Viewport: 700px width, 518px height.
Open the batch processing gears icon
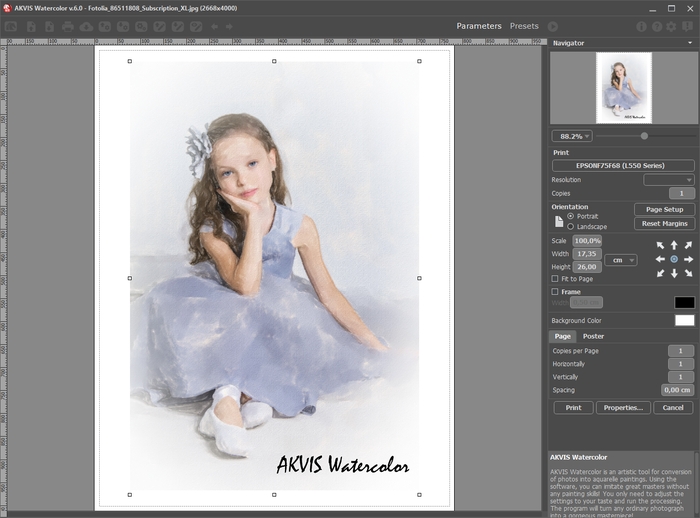141,27
